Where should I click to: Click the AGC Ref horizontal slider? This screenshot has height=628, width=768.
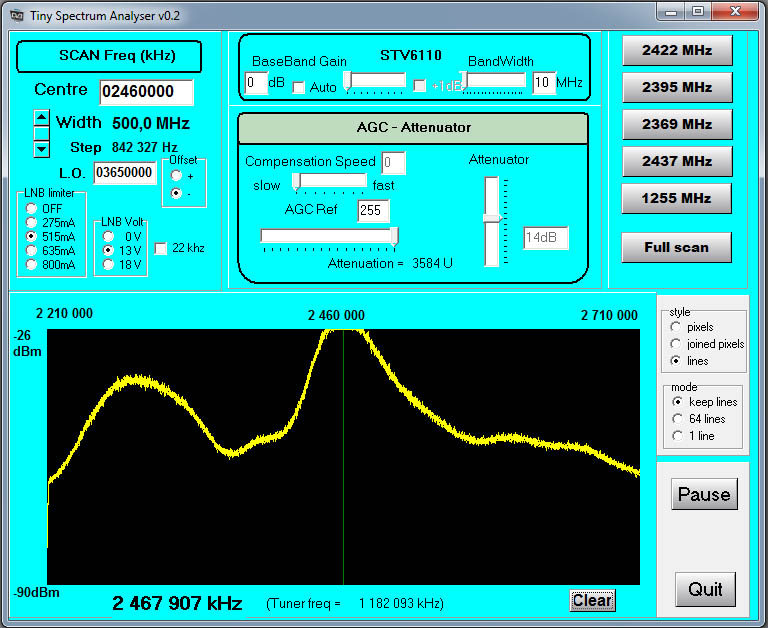329,237
